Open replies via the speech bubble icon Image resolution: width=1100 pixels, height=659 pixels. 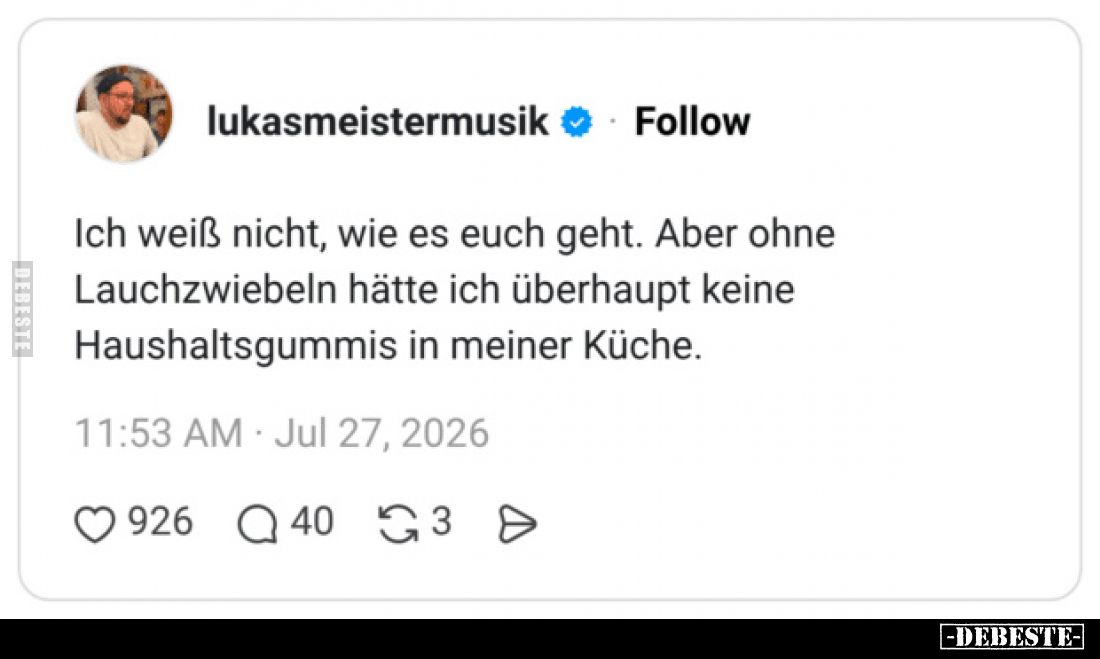(257, 524)
